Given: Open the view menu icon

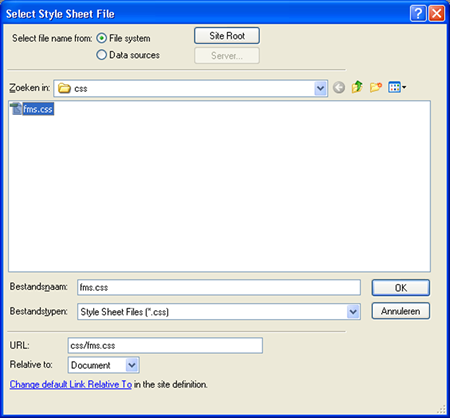Looking at the screenshot, I should pos(397,87).
